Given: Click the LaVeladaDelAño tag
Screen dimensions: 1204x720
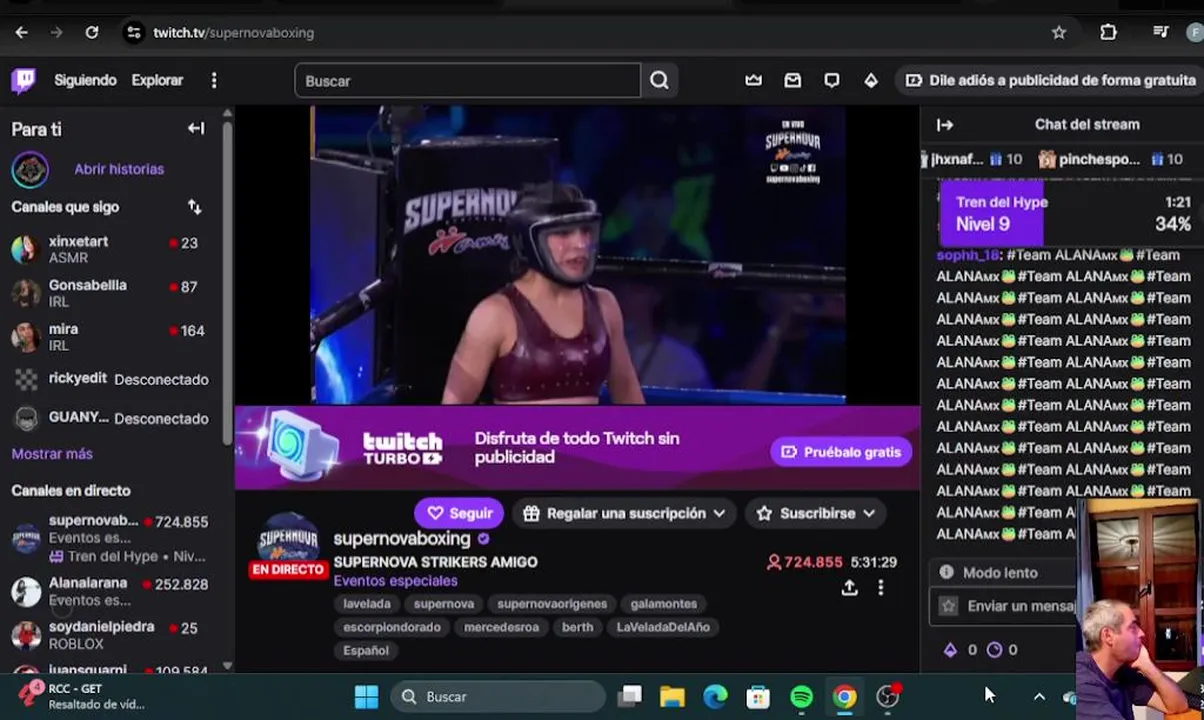Looking at the screenshot, I should [663, 627].
